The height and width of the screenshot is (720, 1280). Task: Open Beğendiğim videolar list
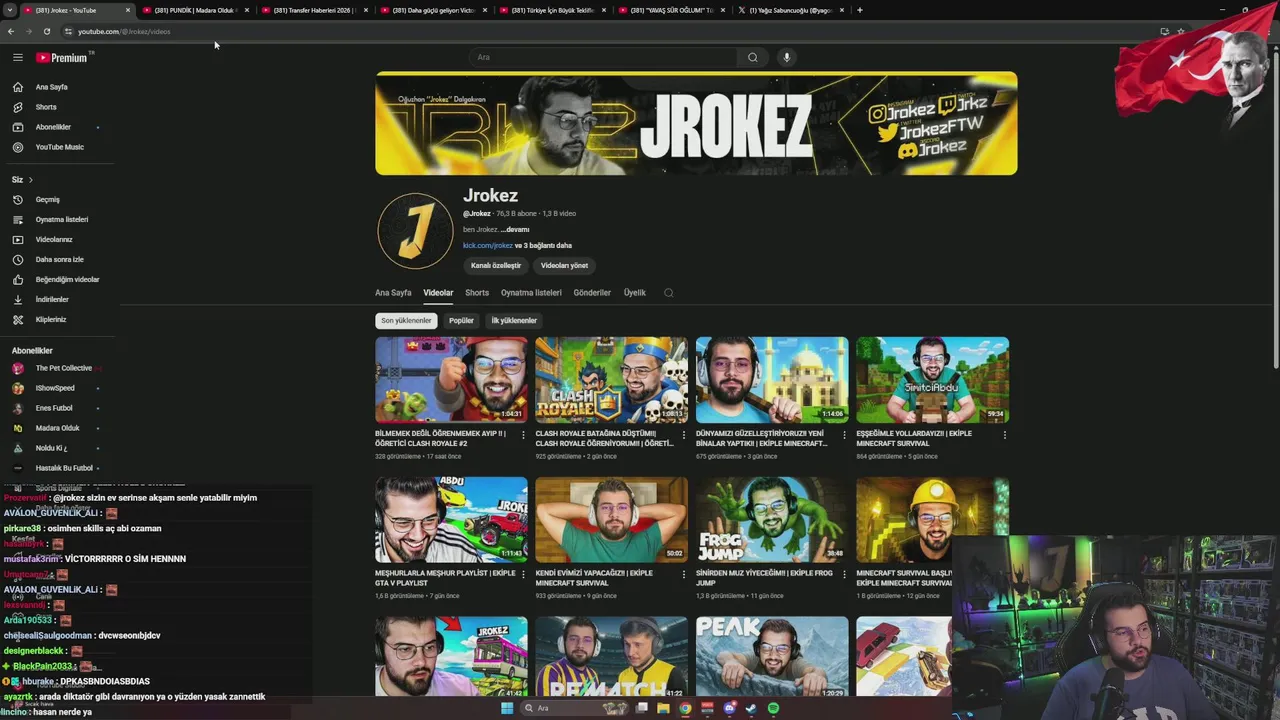[67, 279]
